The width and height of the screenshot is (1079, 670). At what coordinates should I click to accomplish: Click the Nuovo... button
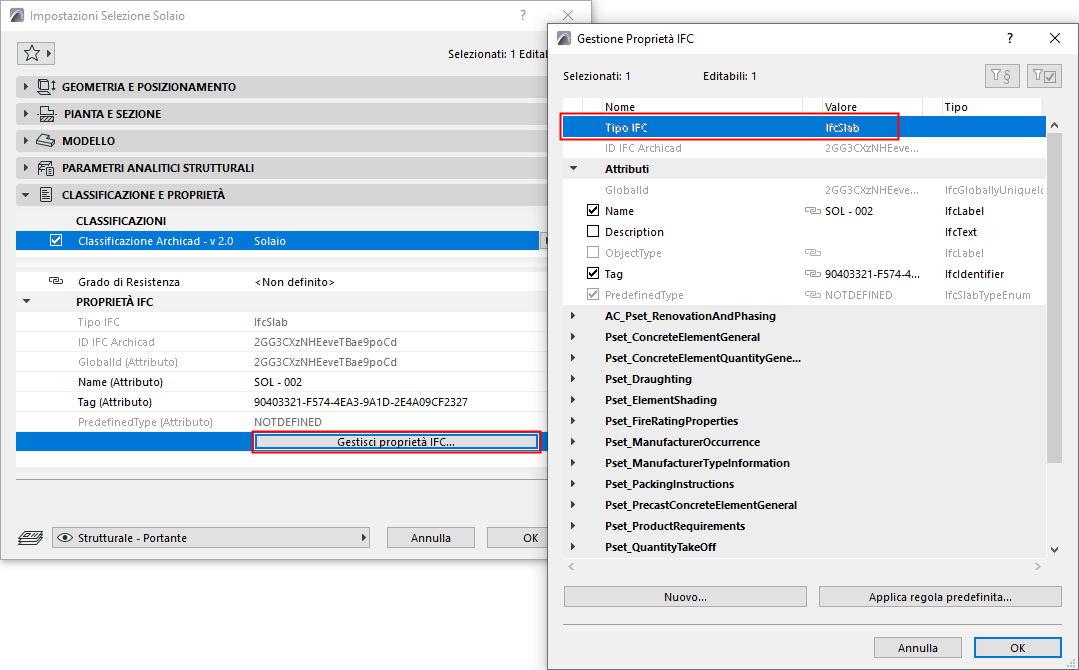click(x=685, y=597)
